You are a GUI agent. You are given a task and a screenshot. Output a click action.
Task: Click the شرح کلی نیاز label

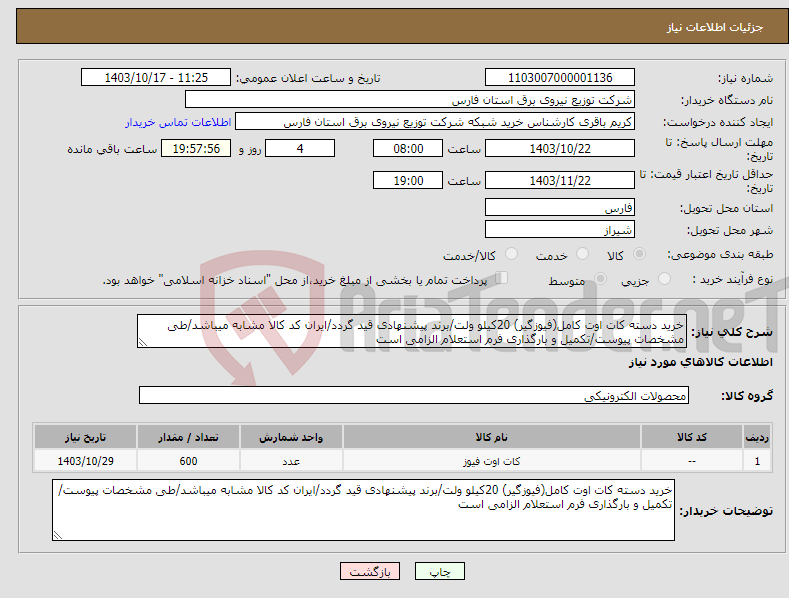pos(732,332)
